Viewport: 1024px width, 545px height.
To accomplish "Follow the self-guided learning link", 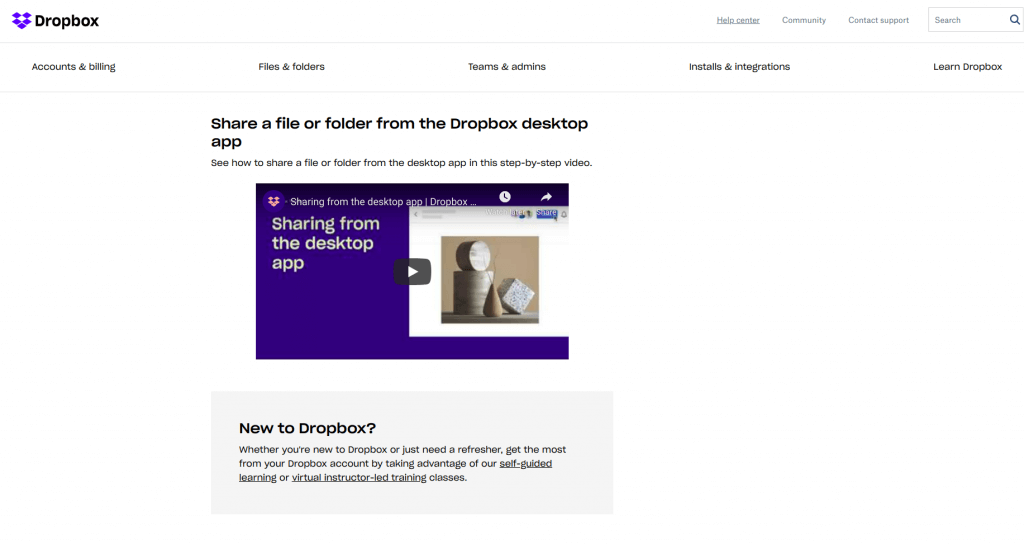I will [x=525, y=464].
